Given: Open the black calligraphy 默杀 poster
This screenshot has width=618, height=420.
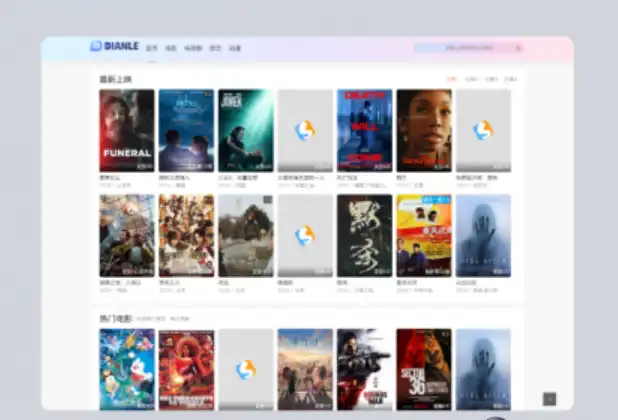Looking at the screenshot, I should tap(364, 235).
